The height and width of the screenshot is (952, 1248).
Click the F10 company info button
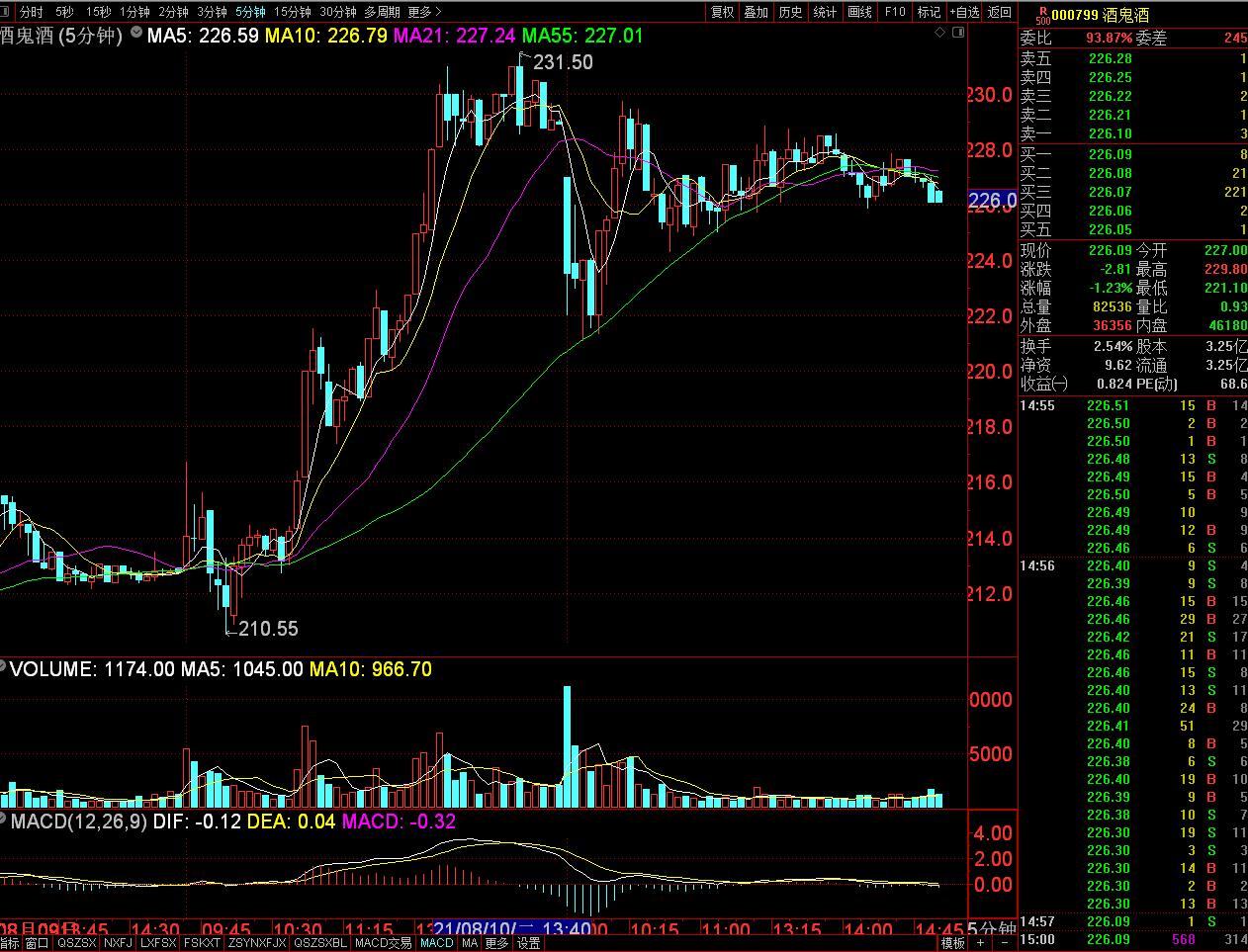point(895,12)
